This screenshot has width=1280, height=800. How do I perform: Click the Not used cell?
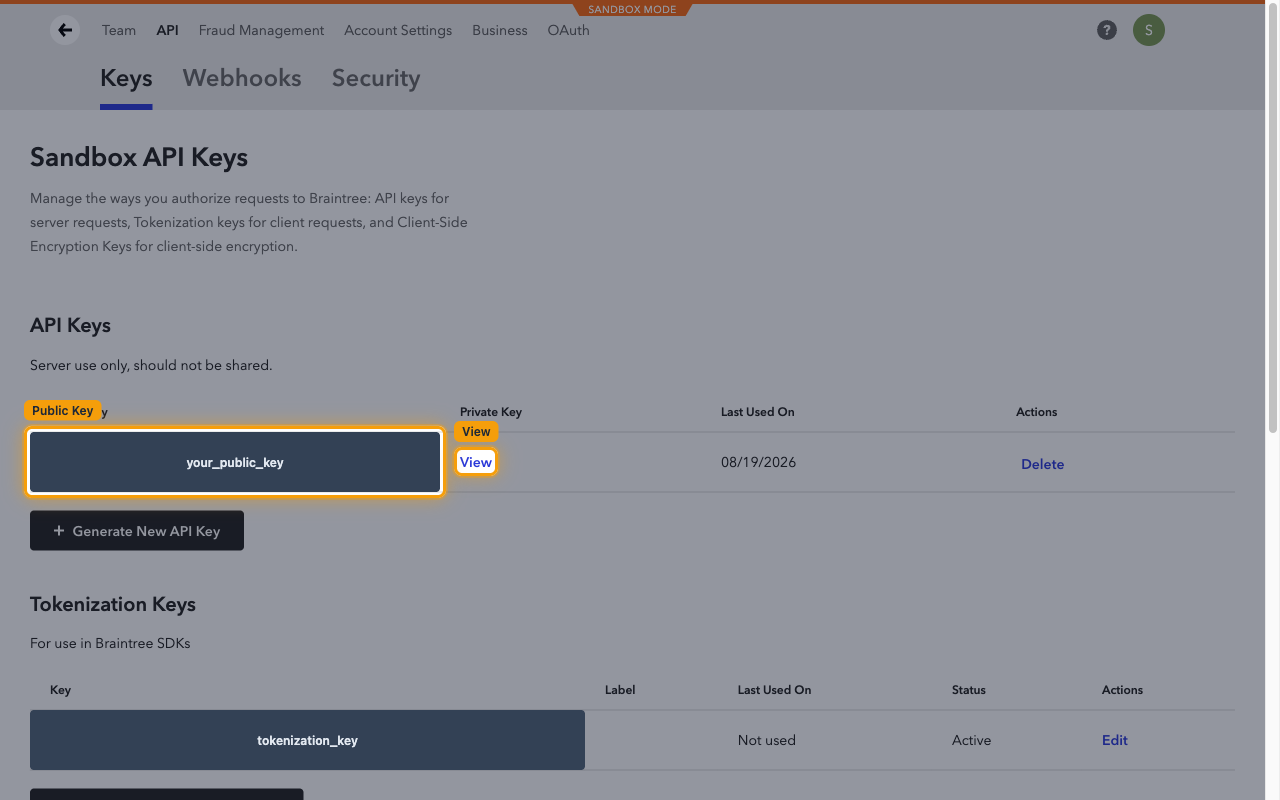(767, 740)
